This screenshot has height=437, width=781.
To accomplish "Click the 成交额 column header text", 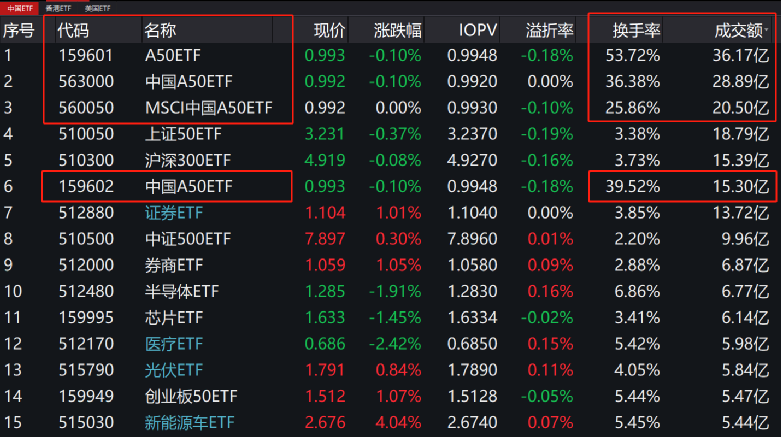I will pos(738,30).
